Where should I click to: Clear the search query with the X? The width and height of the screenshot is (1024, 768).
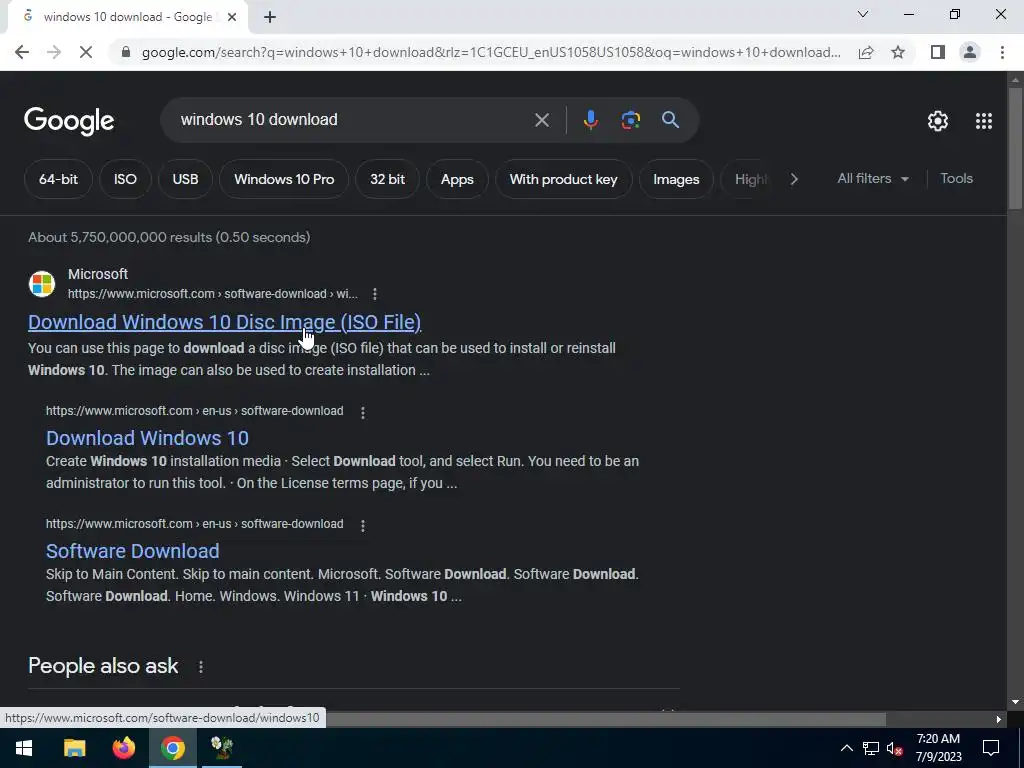click(541, 120)
